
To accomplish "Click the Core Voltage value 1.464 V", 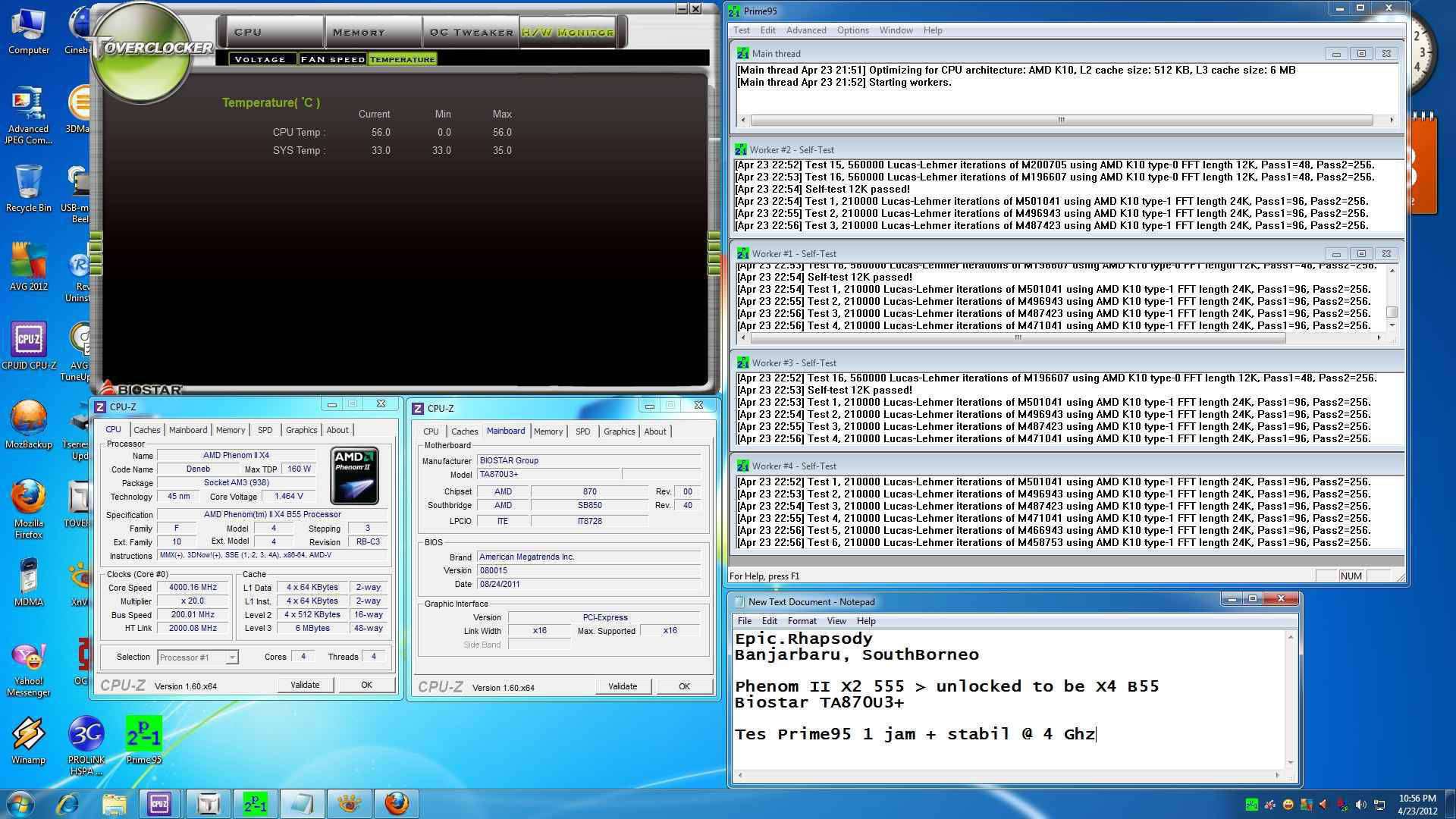I will click(288, 497).
